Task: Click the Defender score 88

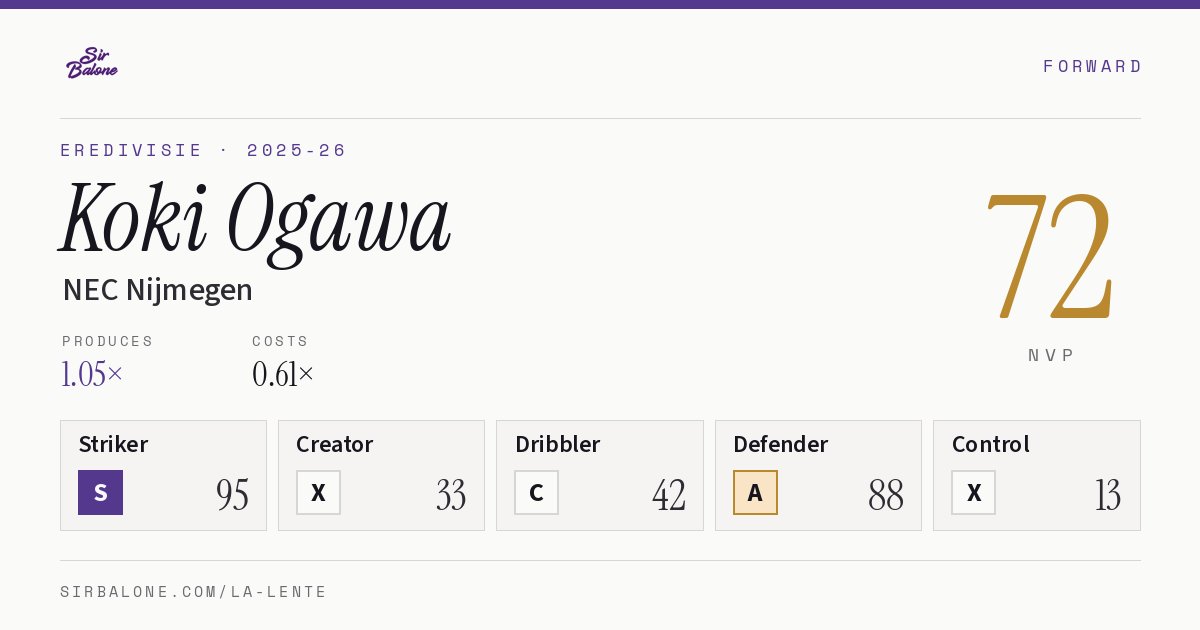Action: (x=886, y=494)
